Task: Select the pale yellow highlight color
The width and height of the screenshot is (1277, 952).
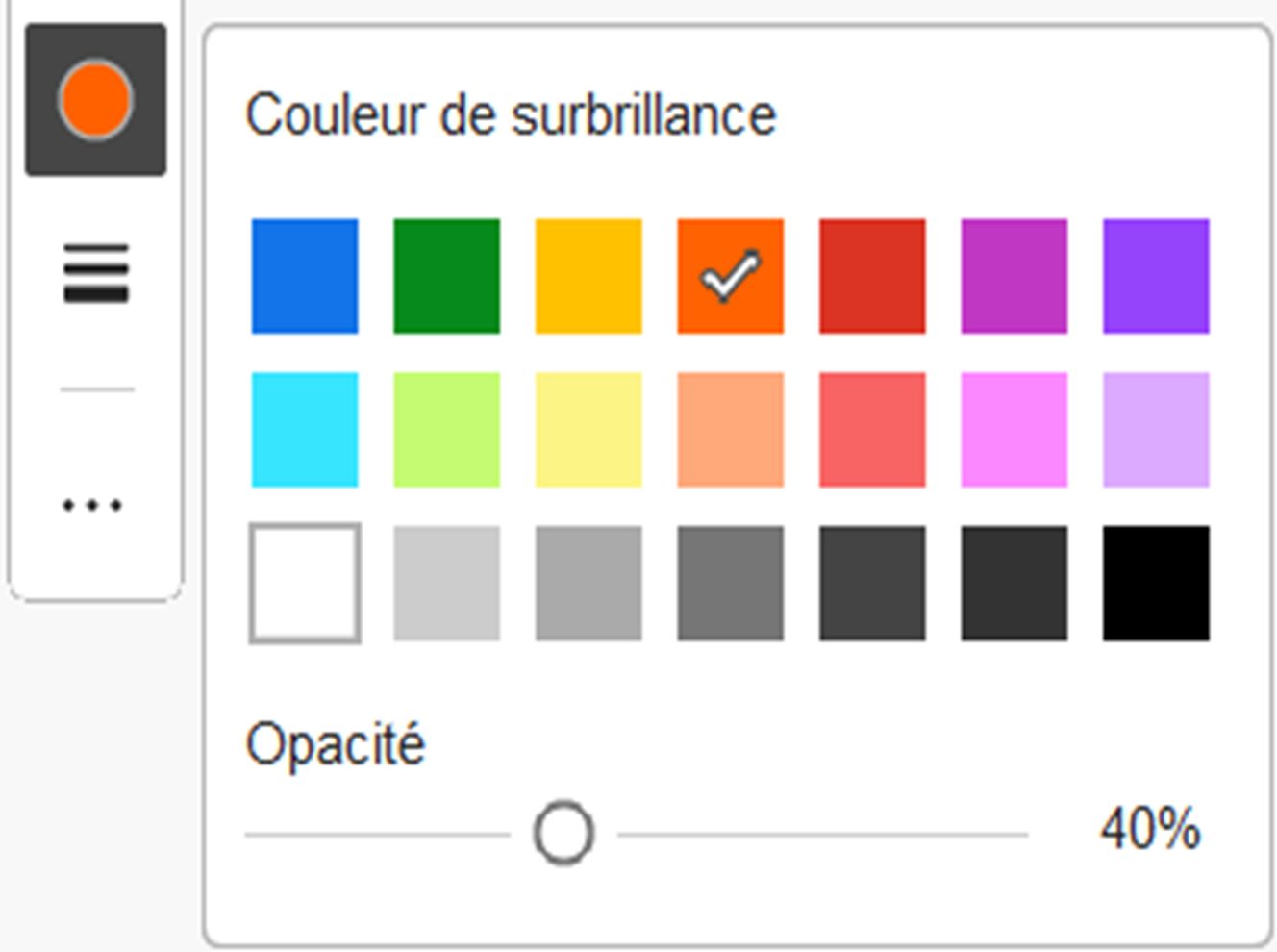Action: tap(588, 428)
